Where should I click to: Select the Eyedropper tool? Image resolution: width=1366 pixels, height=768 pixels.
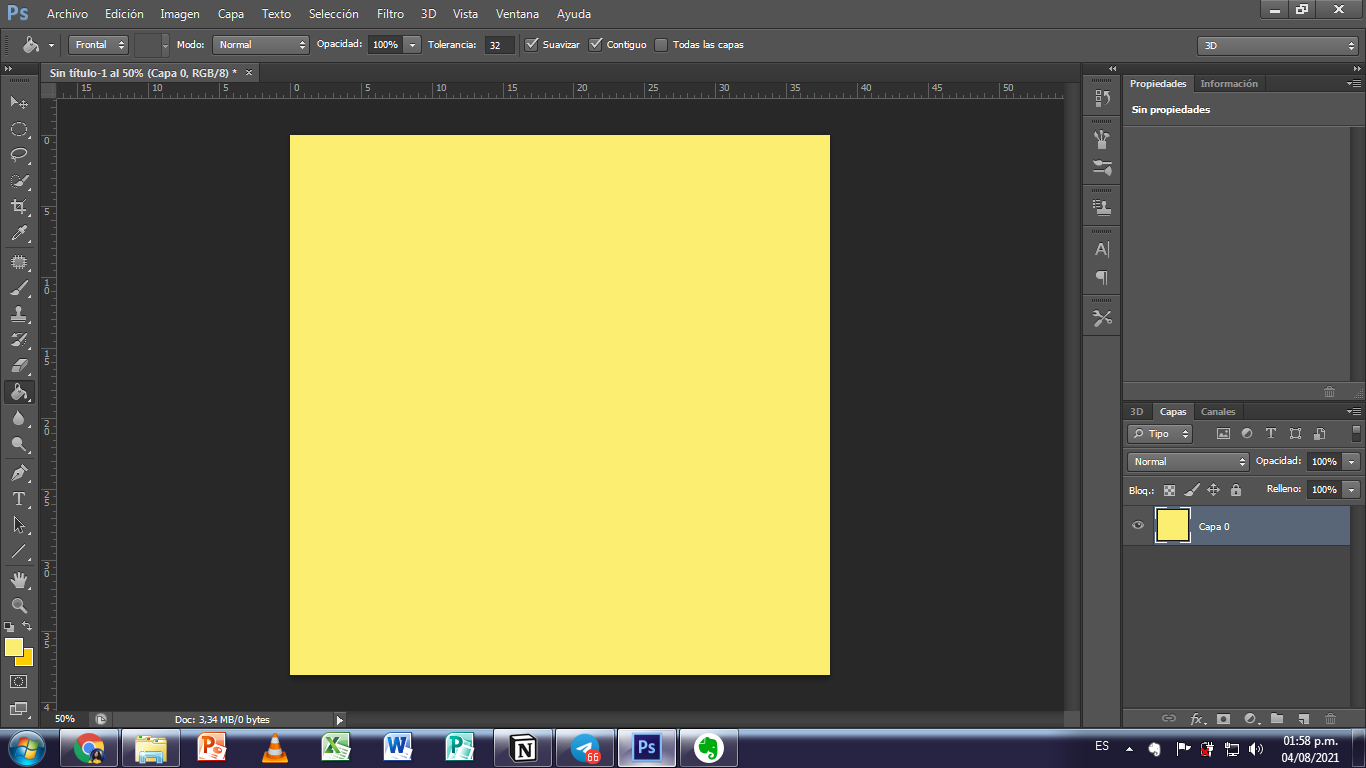[x=19, y=234]
